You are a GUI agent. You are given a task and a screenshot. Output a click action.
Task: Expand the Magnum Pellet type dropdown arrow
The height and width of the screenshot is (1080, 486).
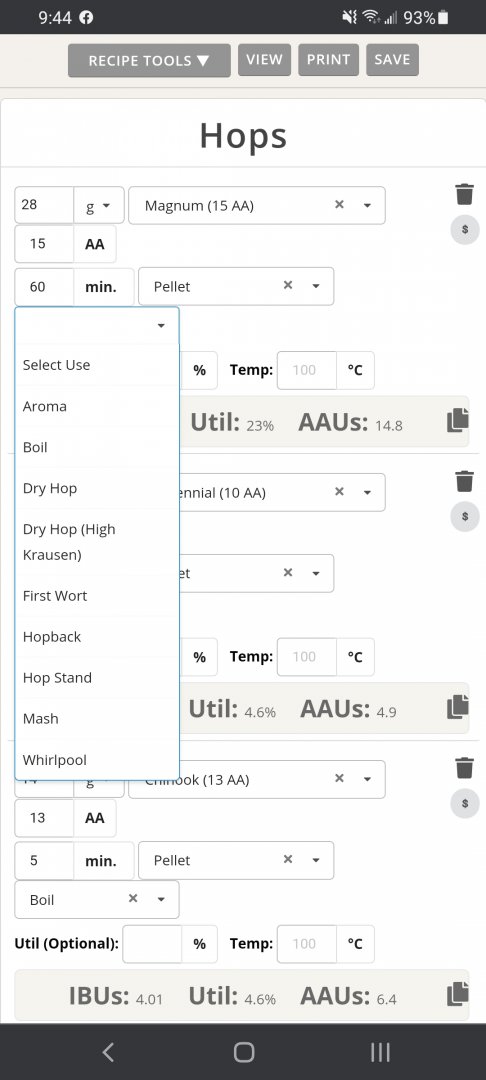click(x=316, y=286)
